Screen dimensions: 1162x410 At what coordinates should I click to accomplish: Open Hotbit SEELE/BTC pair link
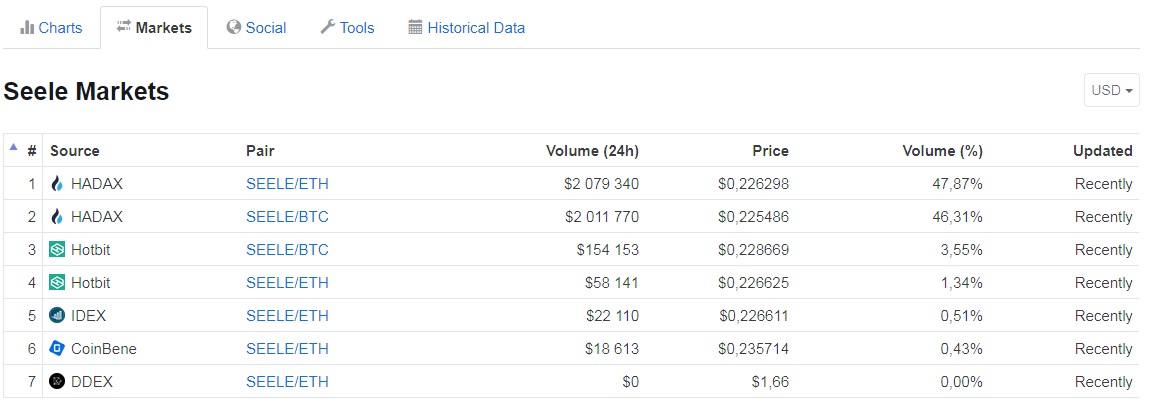[x=287, y=250]
